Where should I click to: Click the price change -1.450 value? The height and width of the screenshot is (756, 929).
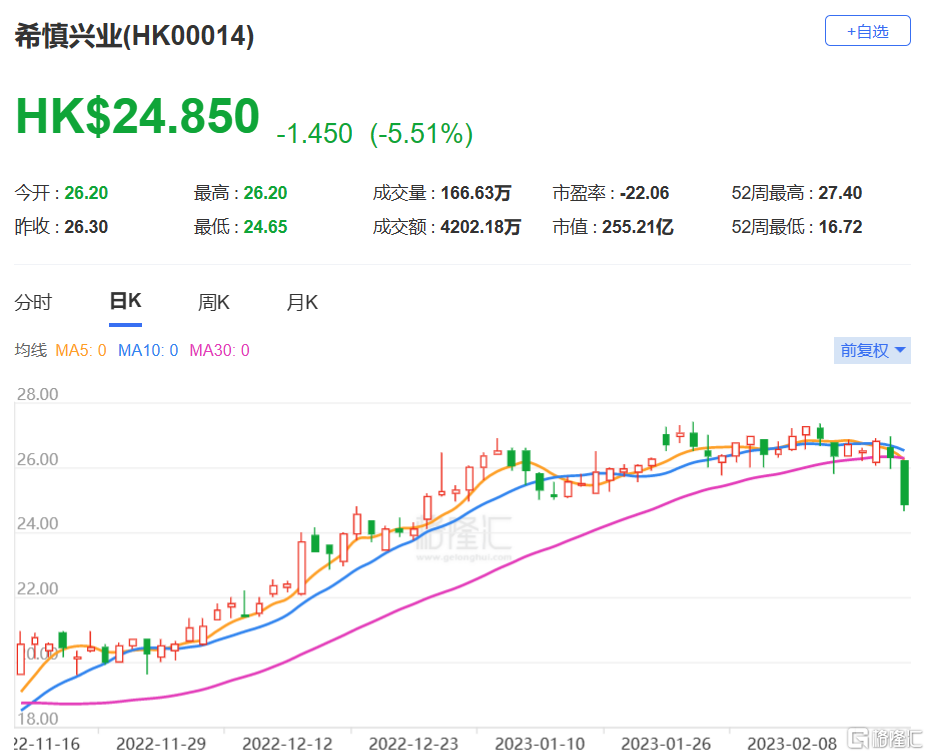(315, 134)
